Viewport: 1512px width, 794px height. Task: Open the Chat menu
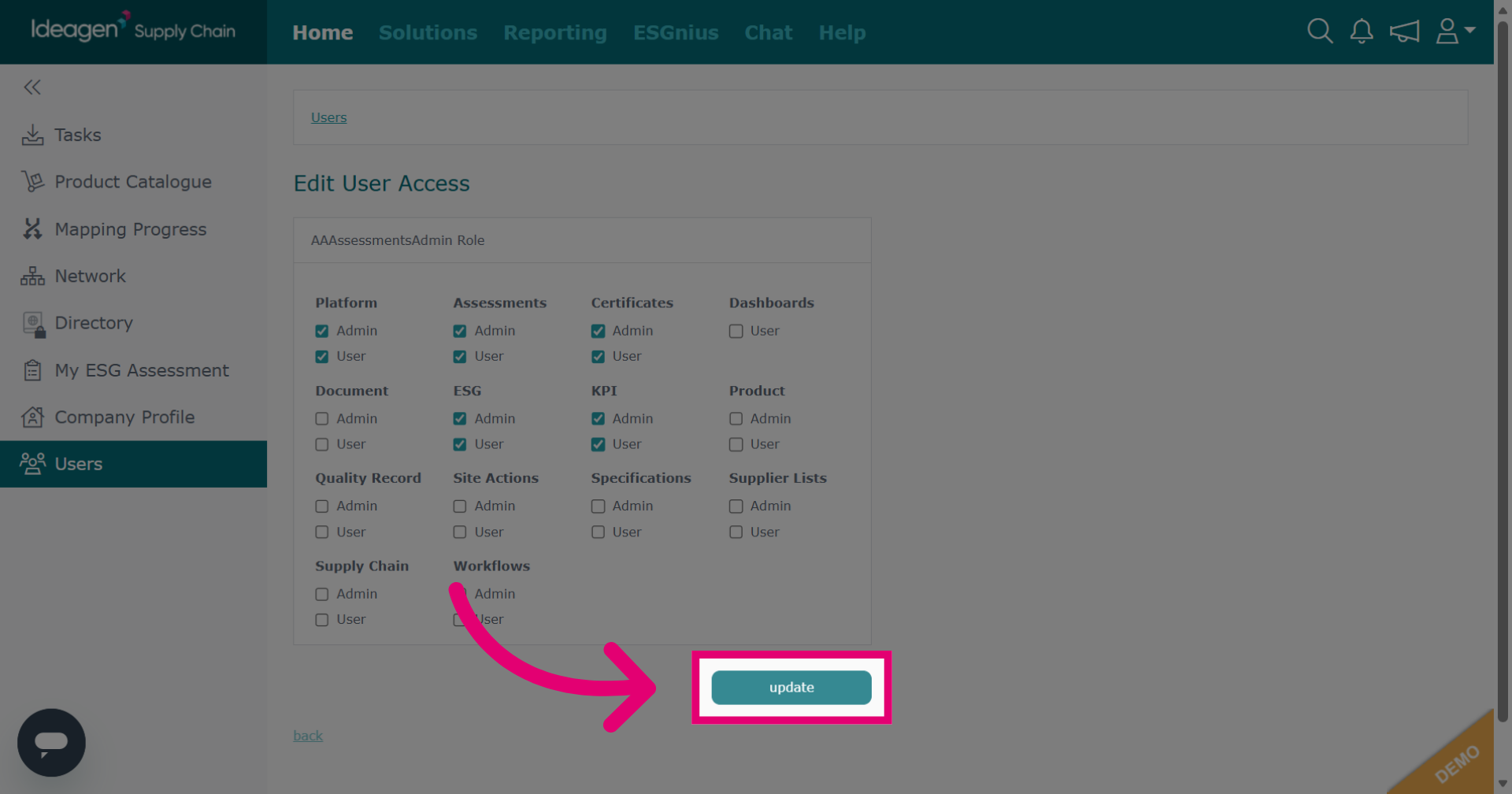(769, 32)
